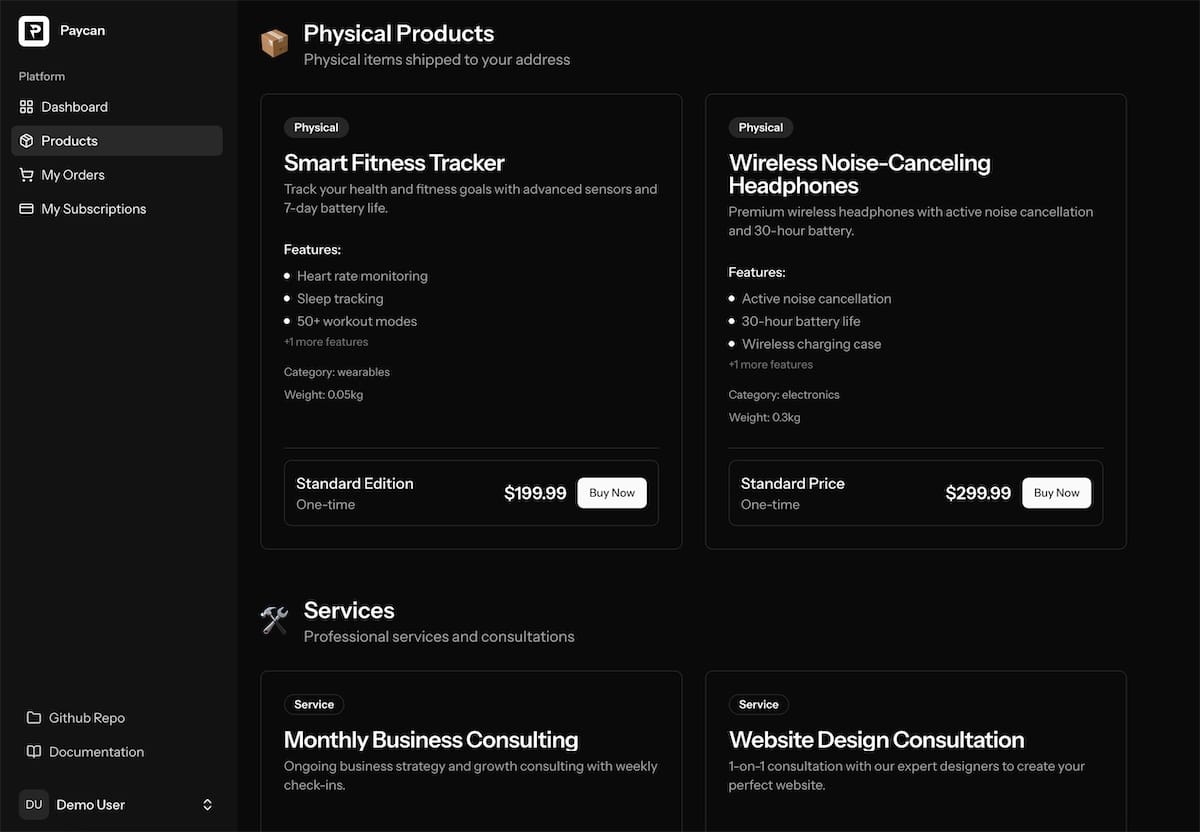1200x832 pixels.
Task: Select the Dashboard grid icon
Action: coord(27,106)
